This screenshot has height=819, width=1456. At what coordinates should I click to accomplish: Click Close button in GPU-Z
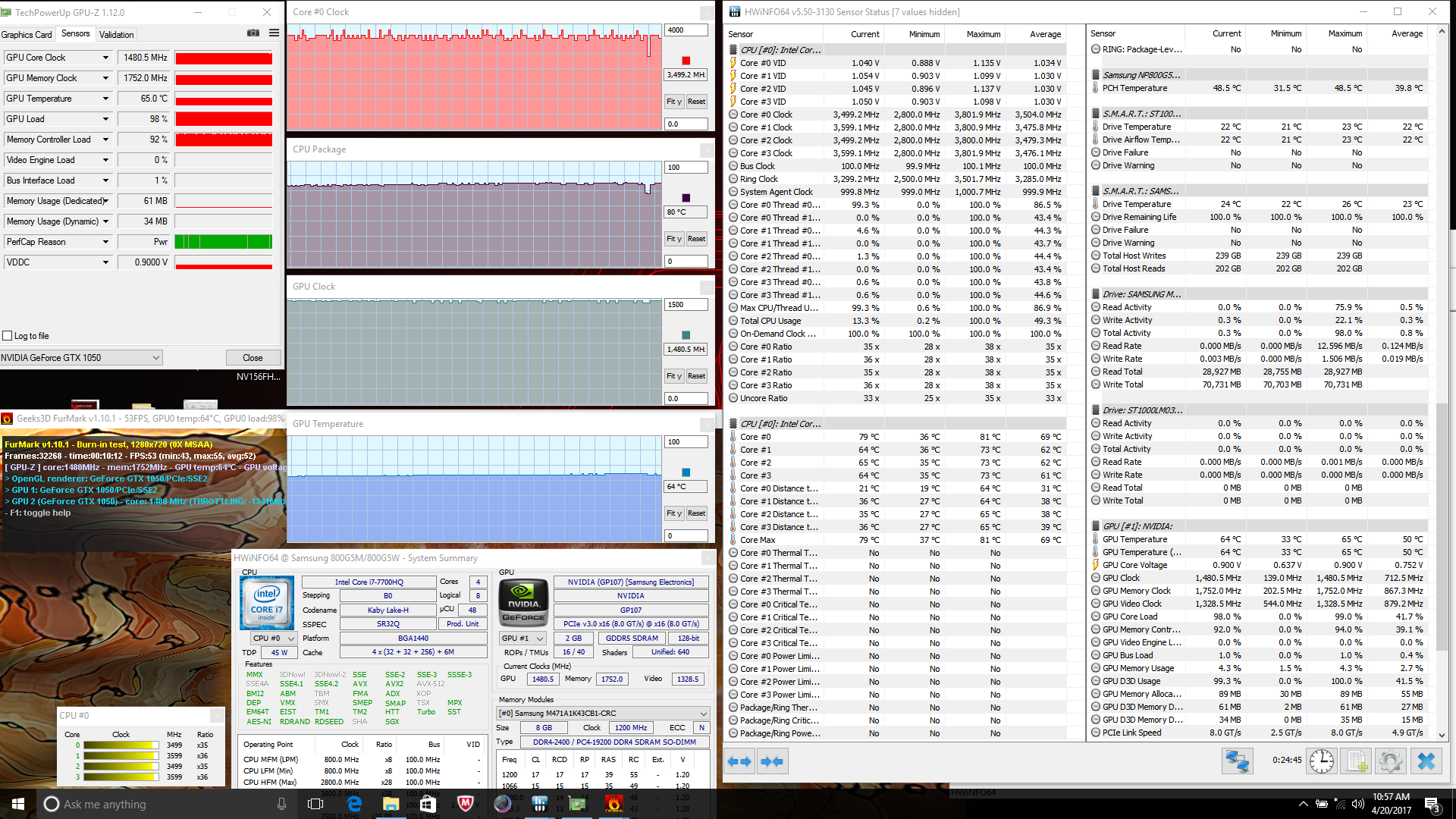coord(253,358)
